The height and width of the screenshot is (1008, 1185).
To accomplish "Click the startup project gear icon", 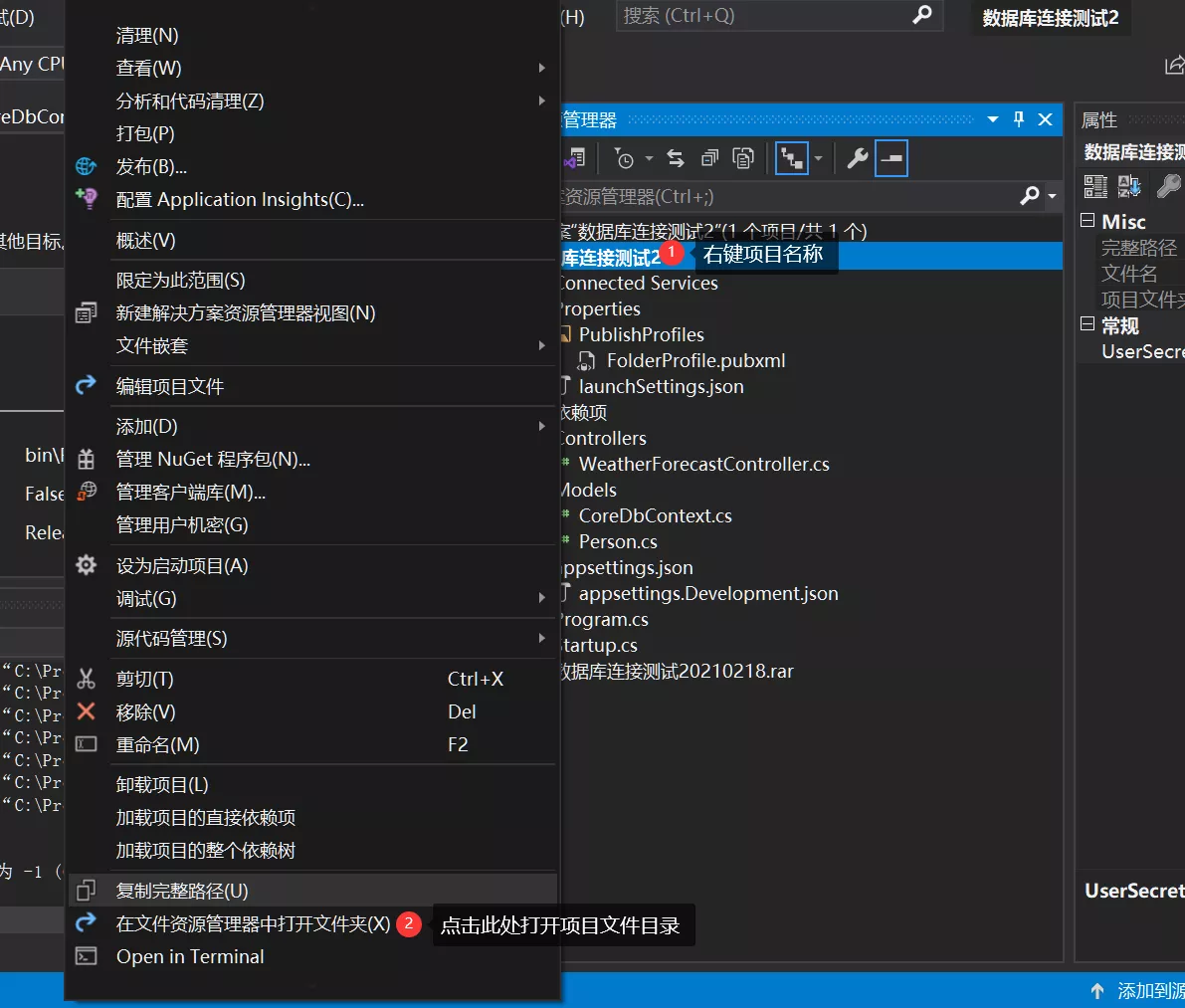I will click(x=87, y=565).
